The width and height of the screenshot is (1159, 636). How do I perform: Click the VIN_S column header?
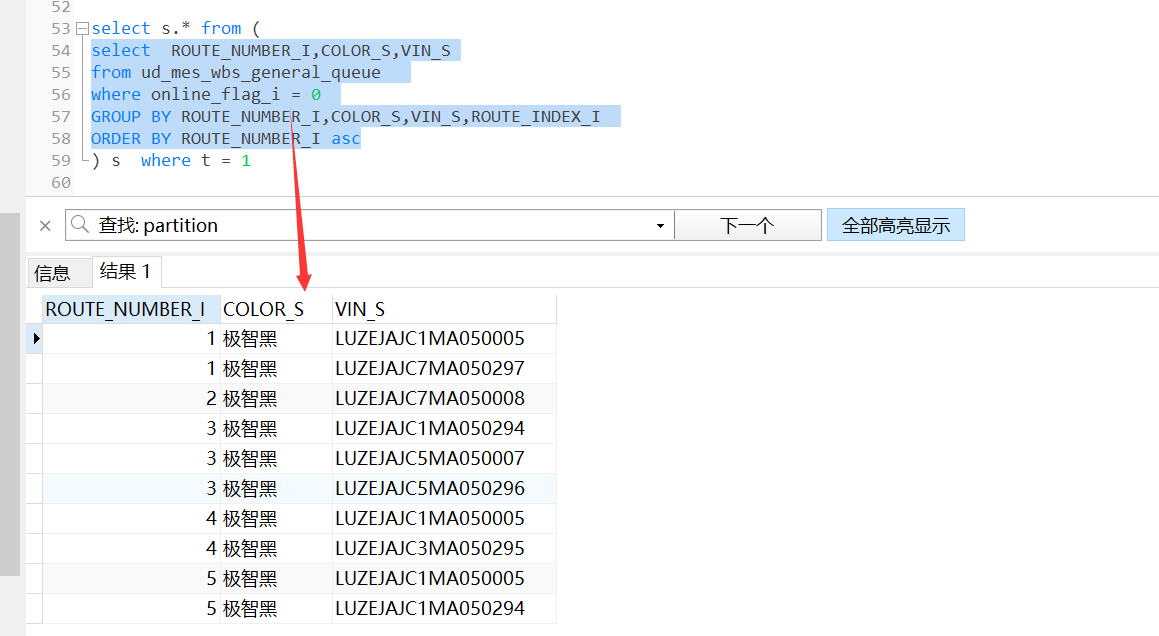(360, 308)
